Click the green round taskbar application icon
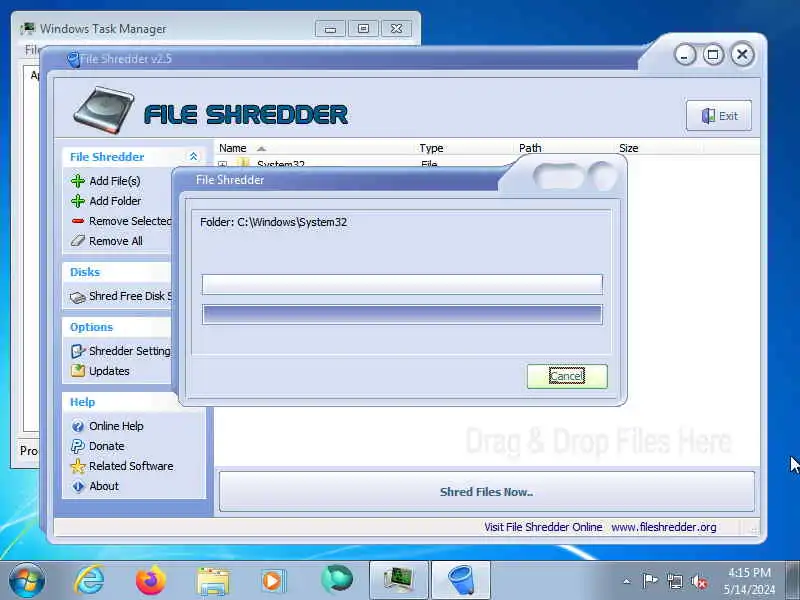The height and width of the screenshot is (600, 800). [x=337, y=580]
